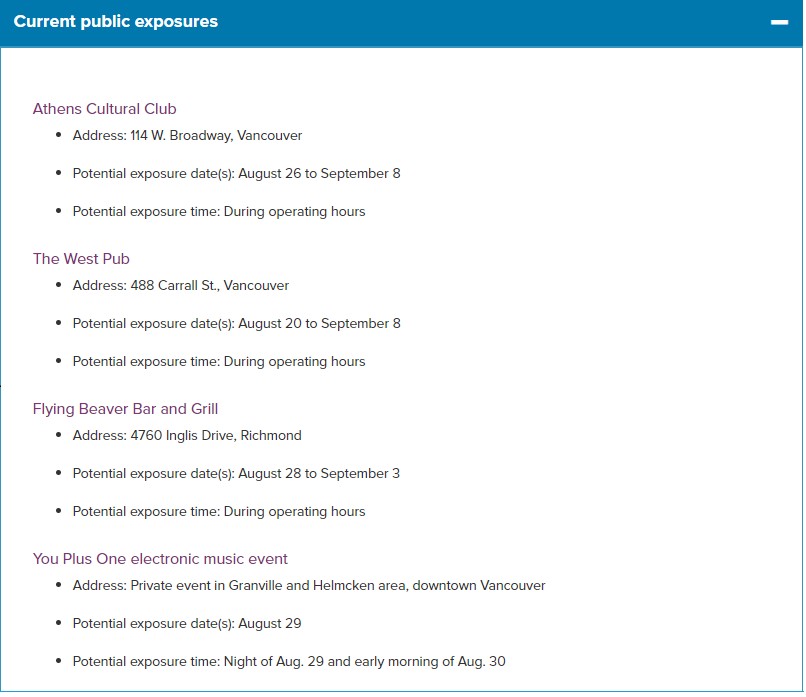This screenshot has height=697, width=806.
Task: Click Athens Club exposure dates August 26 line
Action: point(236,174)
